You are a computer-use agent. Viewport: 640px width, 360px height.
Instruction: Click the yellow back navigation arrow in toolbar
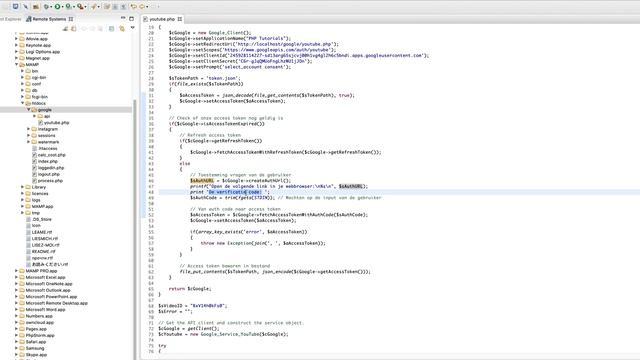pyautogui.click(x=133, y=7)
